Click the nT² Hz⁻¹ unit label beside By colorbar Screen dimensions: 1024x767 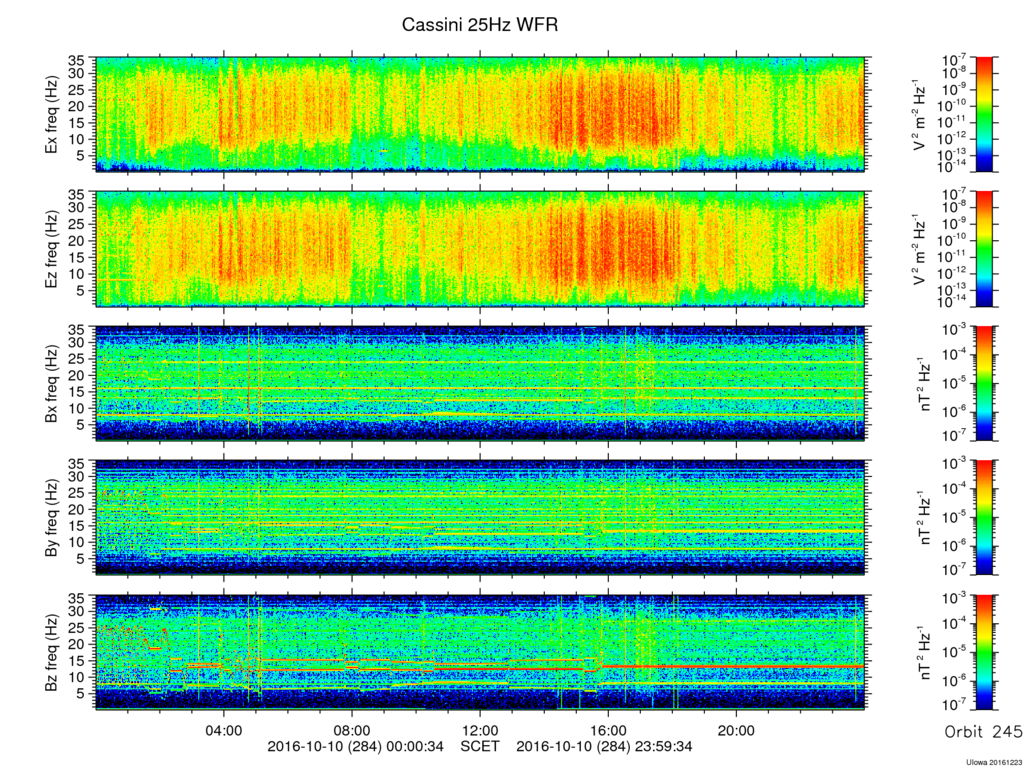[924, 518]
